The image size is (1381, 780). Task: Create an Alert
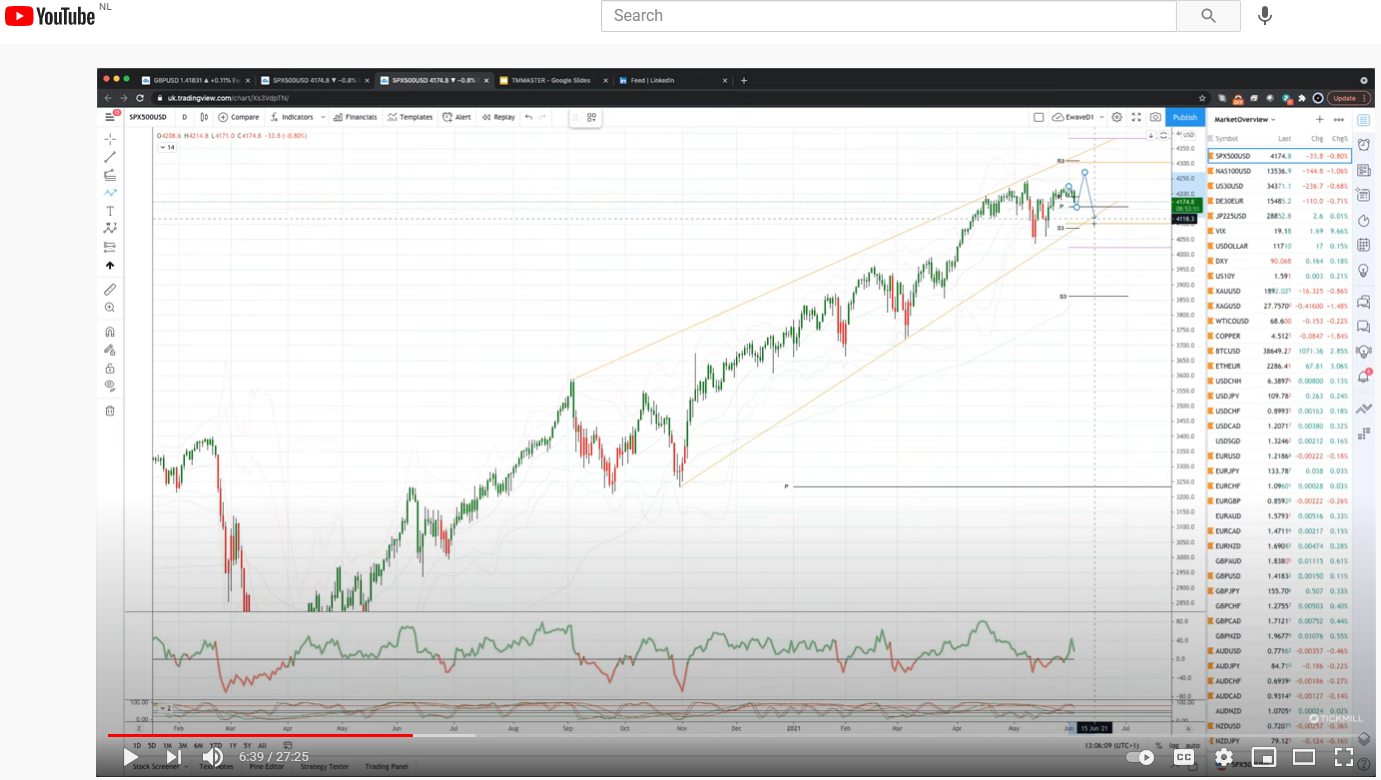pyautogui.click(x=457, y=117)
